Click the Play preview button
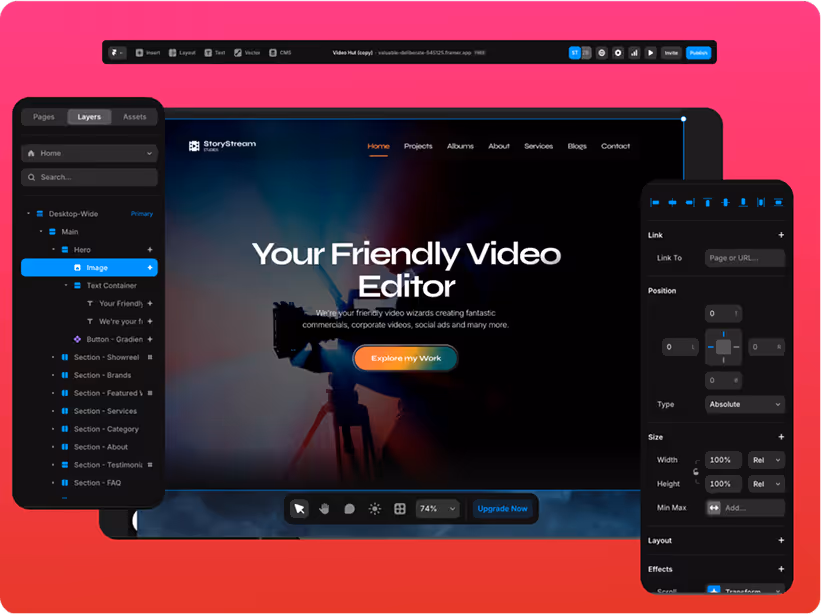 coord(650,53)
